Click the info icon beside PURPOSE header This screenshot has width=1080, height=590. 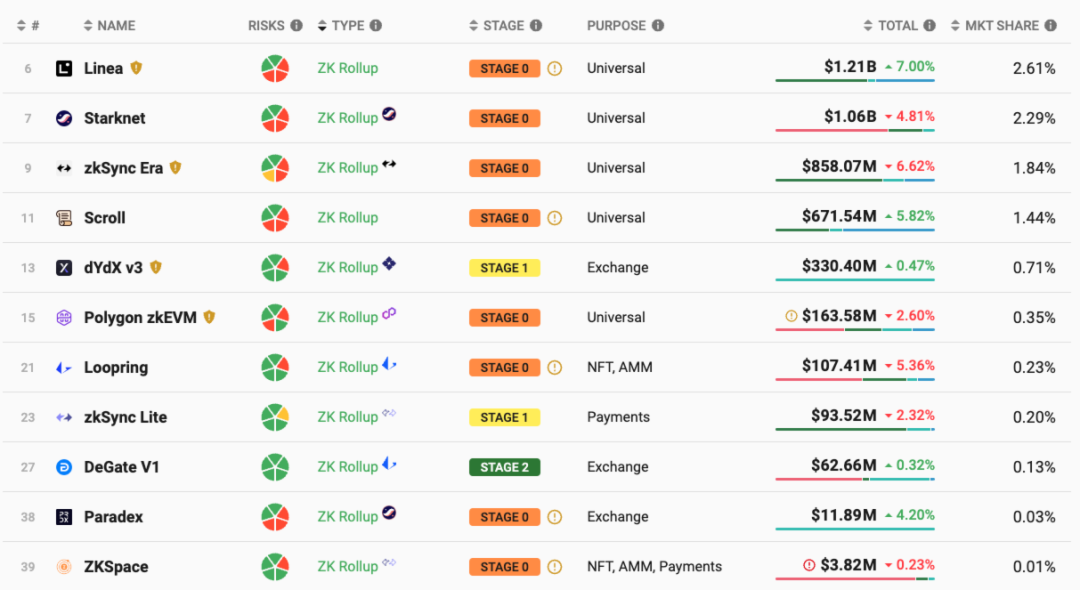point(657,26)
